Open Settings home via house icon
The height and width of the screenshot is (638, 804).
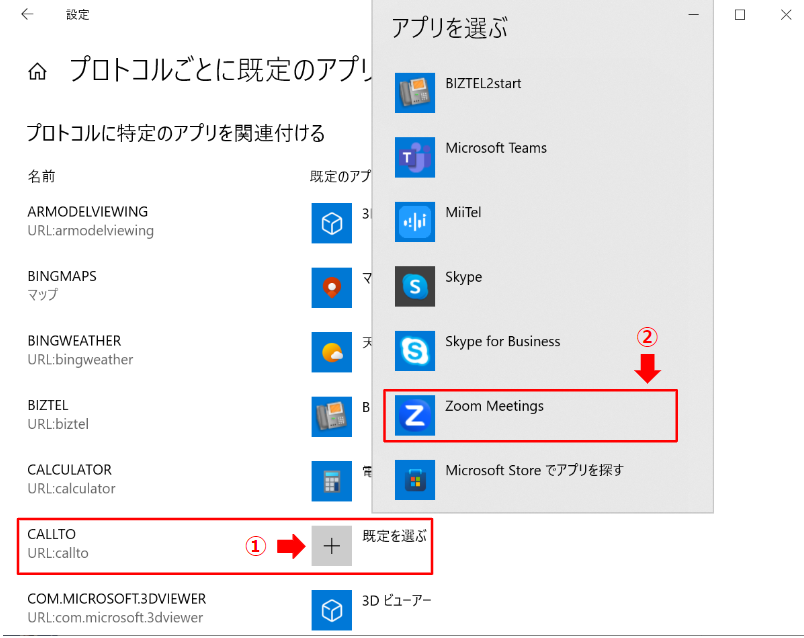37,71
